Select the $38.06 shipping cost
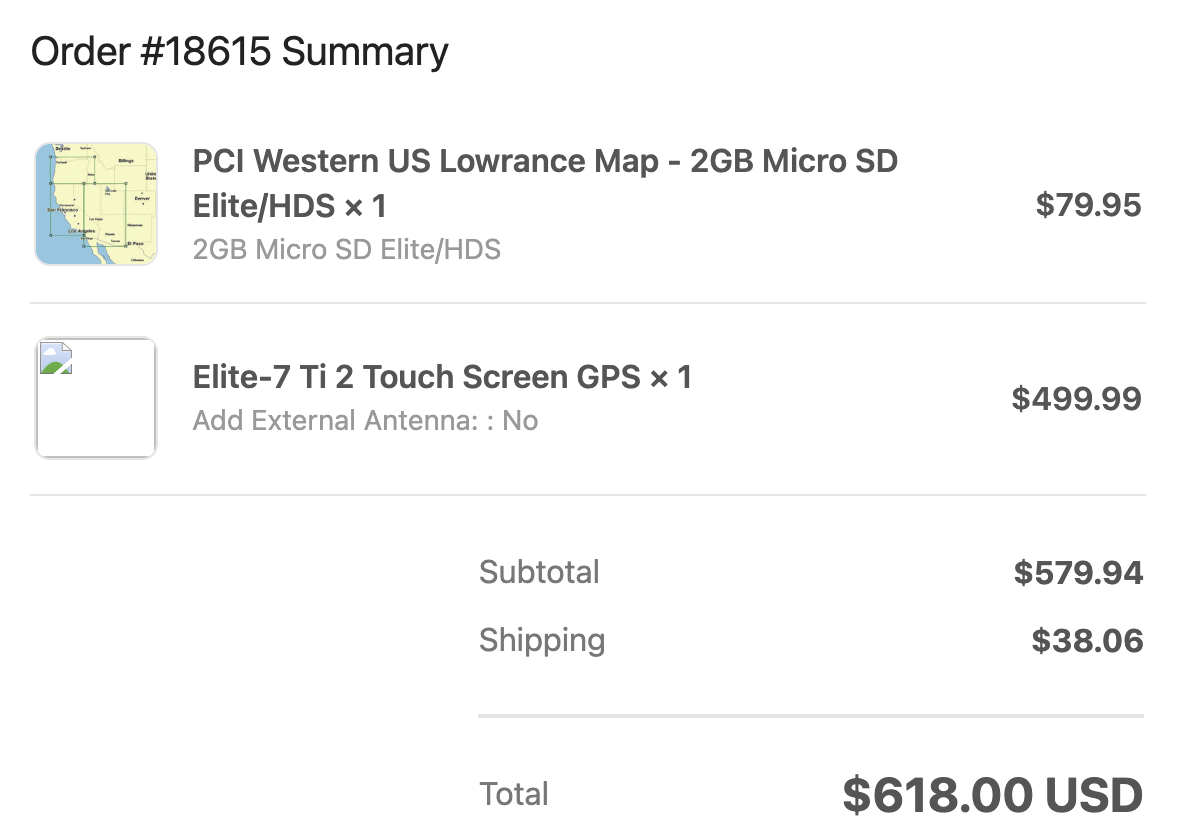This screenshot has height=840, width=1202. click(1087, 640)
